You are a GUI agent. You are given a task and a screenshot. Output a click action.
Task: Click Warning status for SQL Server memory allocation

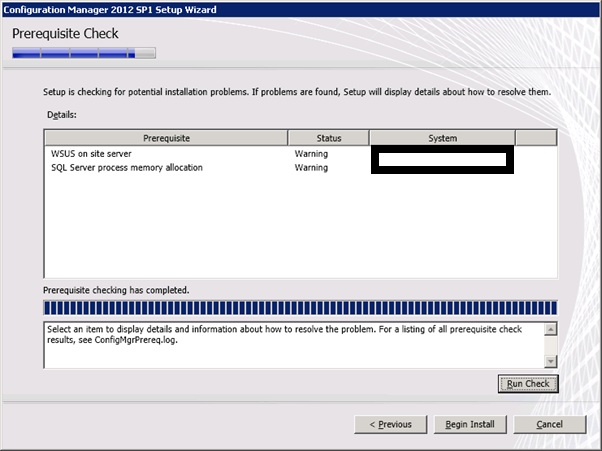[x=311, y=167]
